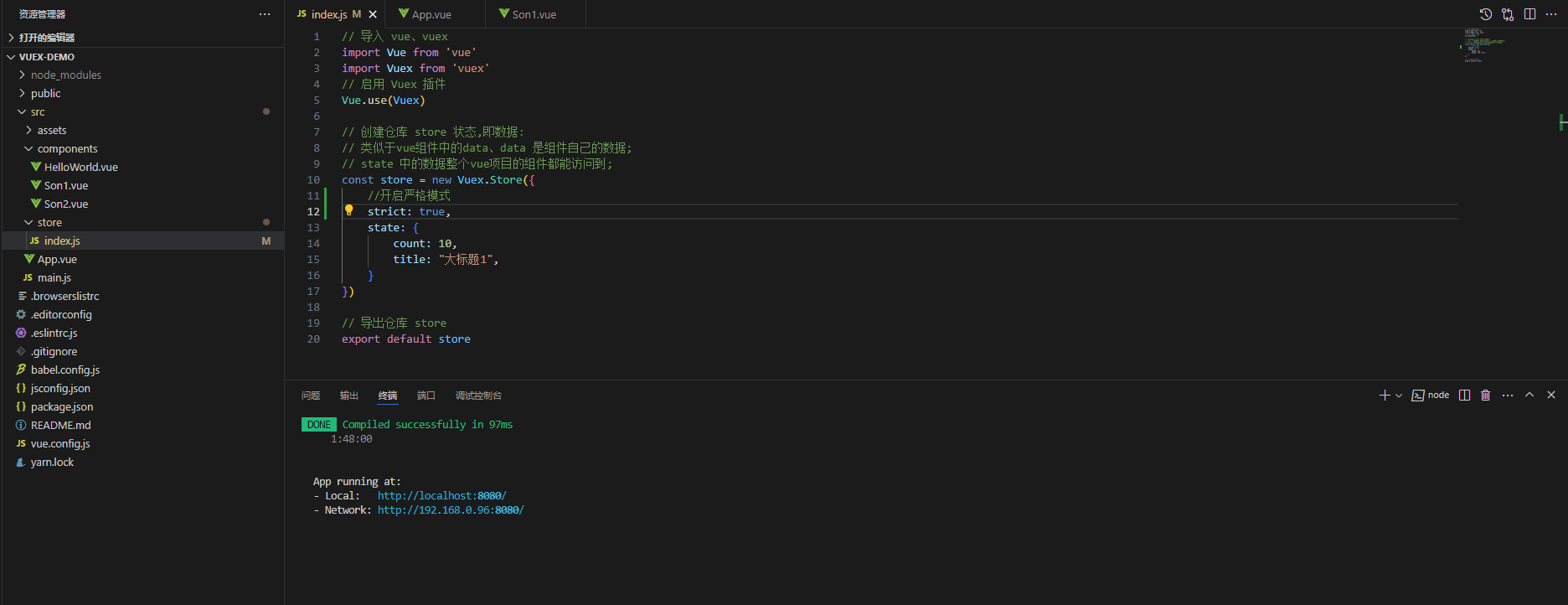Open terminal panel more actions ellipsis

pyautogui.click(x=1508, y=396)
